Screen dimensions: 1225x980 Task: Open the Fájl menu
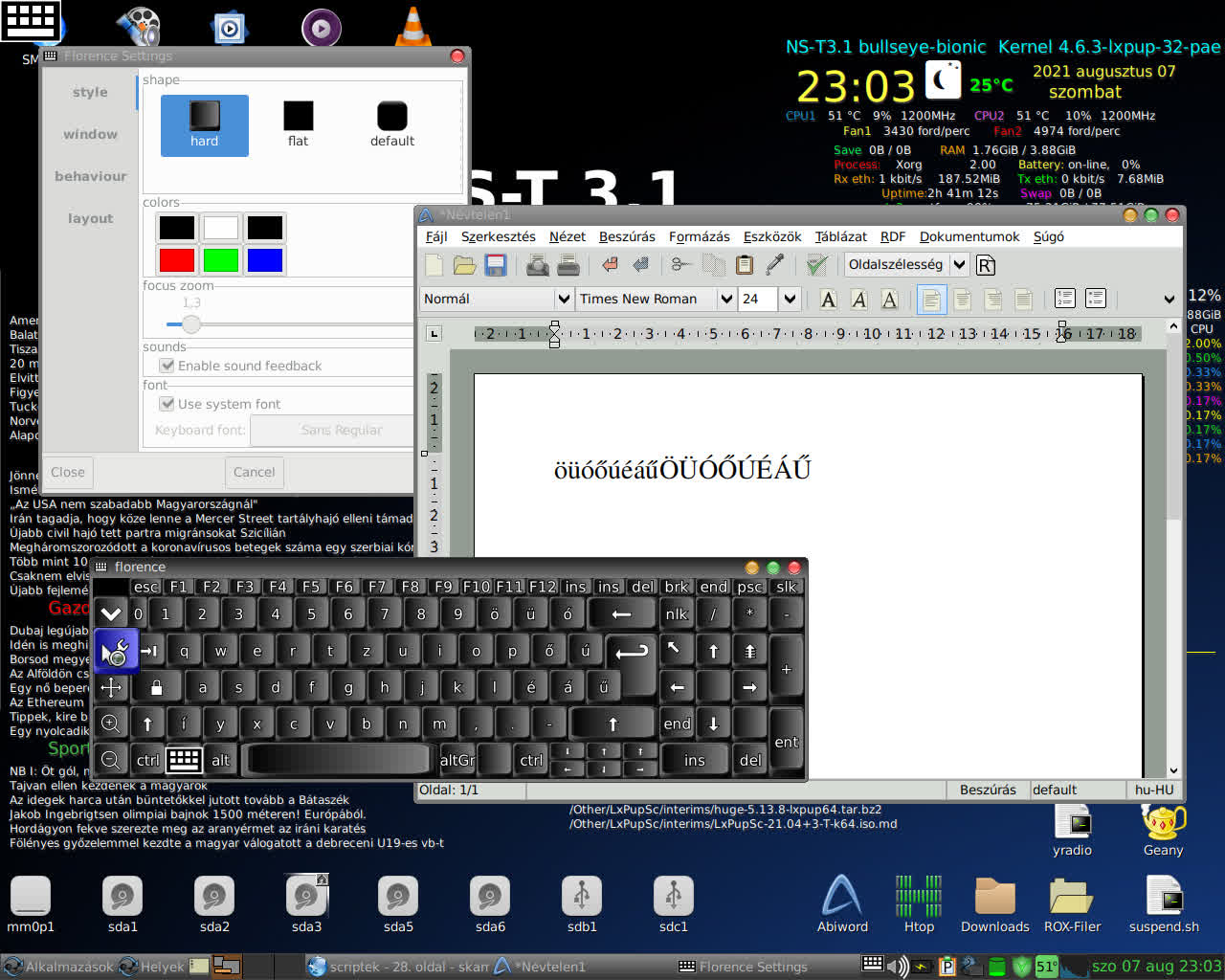[x=436, y=236]
